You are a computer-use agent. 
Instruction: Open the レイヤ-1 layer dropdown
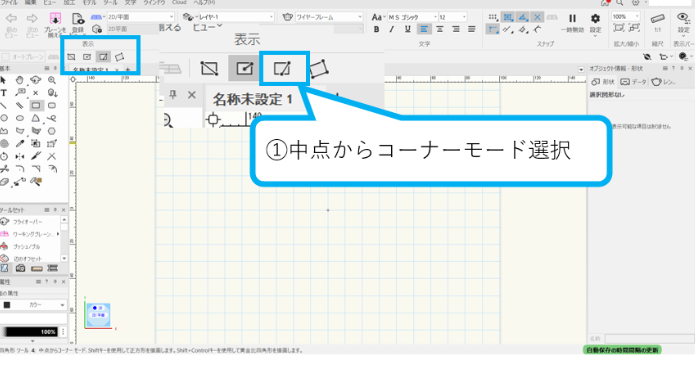click(x=236, y=17)
